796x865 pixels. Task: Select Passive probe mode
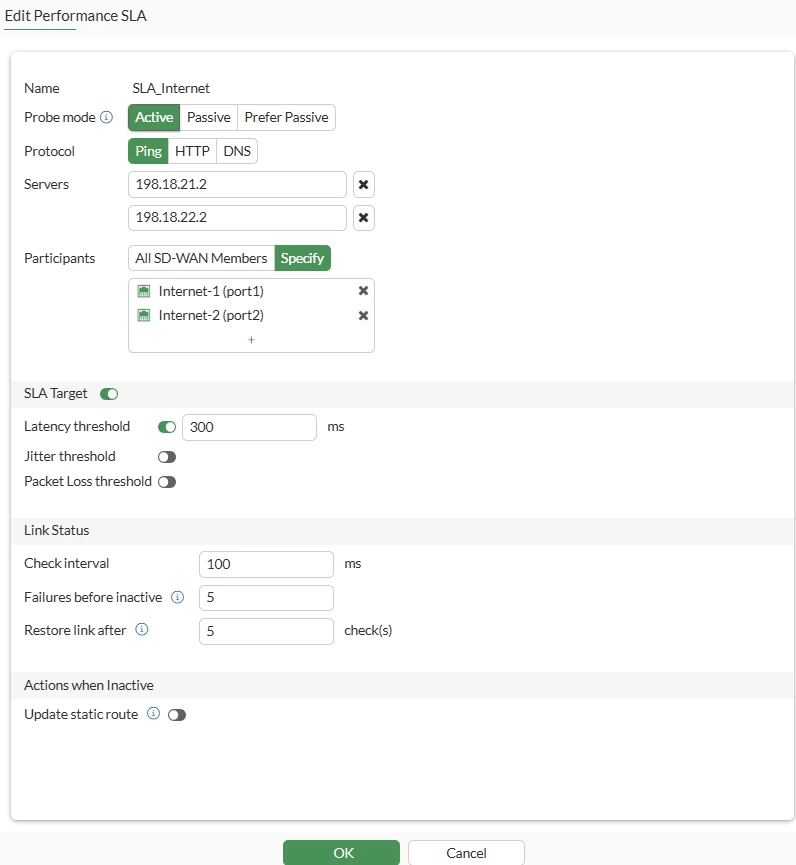(209, 118)
